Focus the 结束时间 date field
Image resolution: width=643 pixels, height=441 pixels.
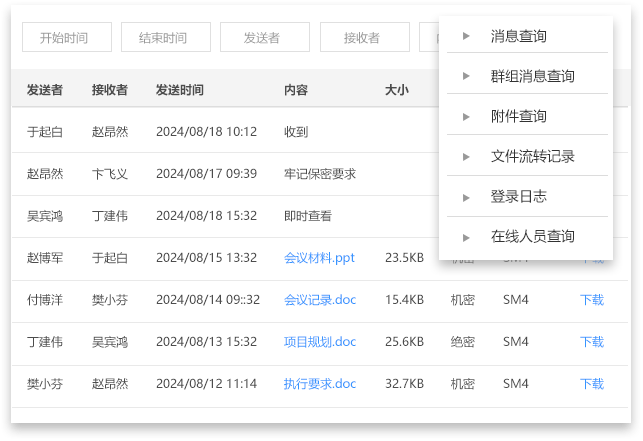166,38
